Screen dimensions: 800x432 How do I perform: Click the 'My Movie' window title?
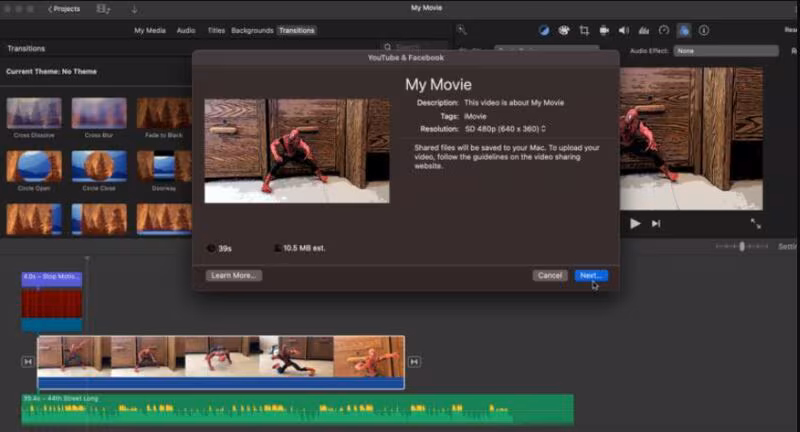point(427,8)
